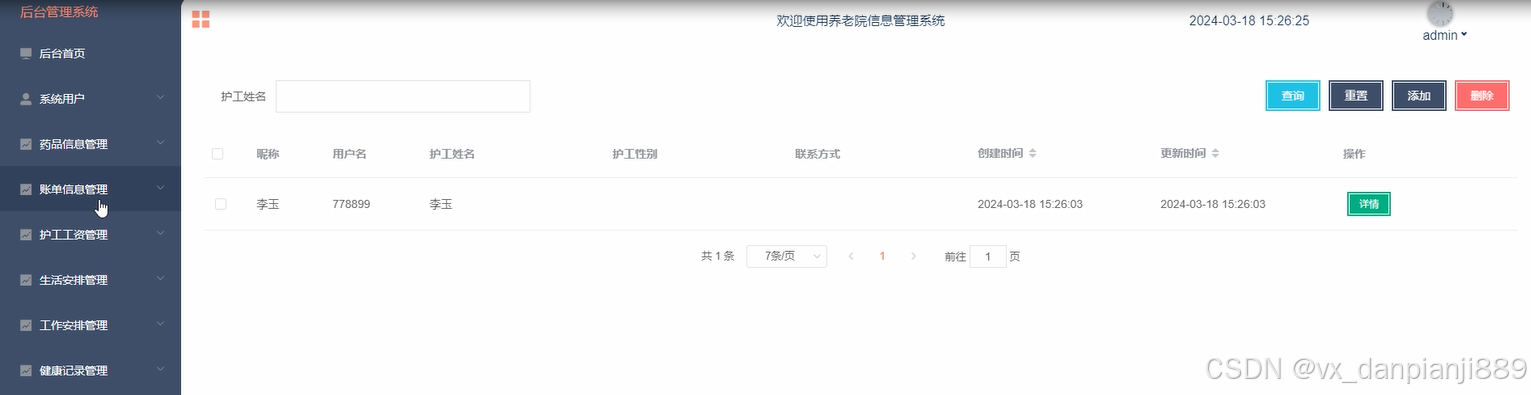Click the 操作 column header
Screen dimensions: 1531x395
(x=1354, y=154)
